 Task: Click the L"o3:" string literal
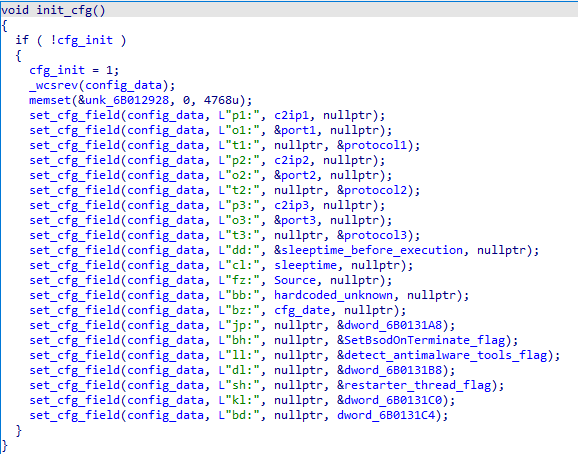239,220
